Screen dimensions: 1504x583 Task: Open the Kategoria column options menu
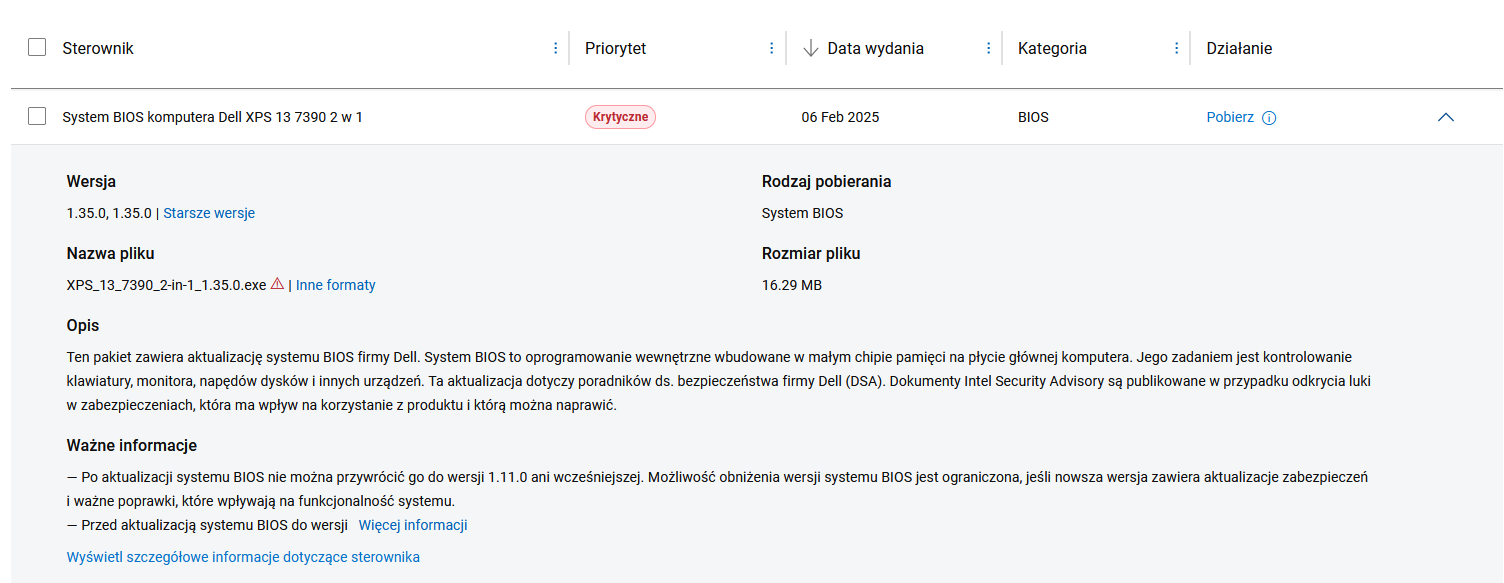(x=1176, y=48)
